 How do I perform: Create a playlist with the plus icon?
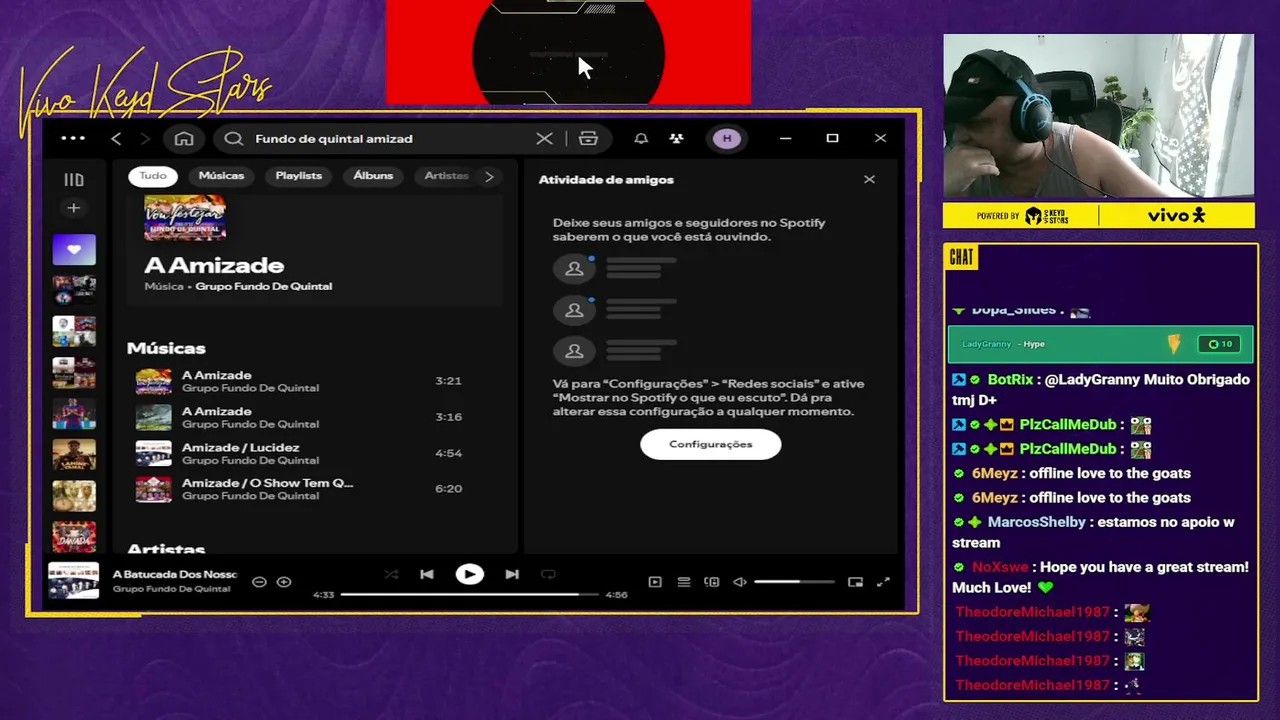coord(73,208)
